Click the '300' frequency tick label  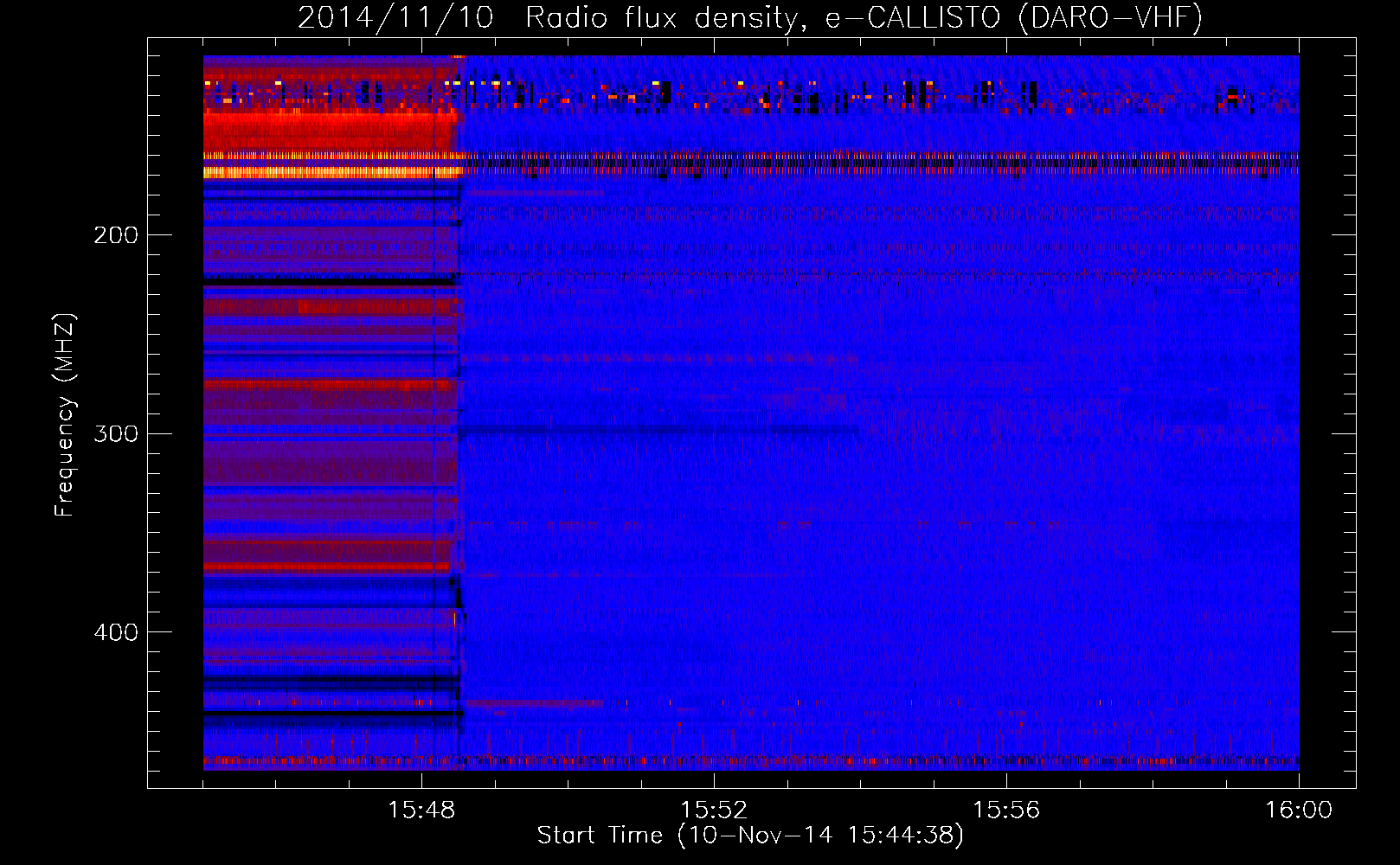point(116,433)
